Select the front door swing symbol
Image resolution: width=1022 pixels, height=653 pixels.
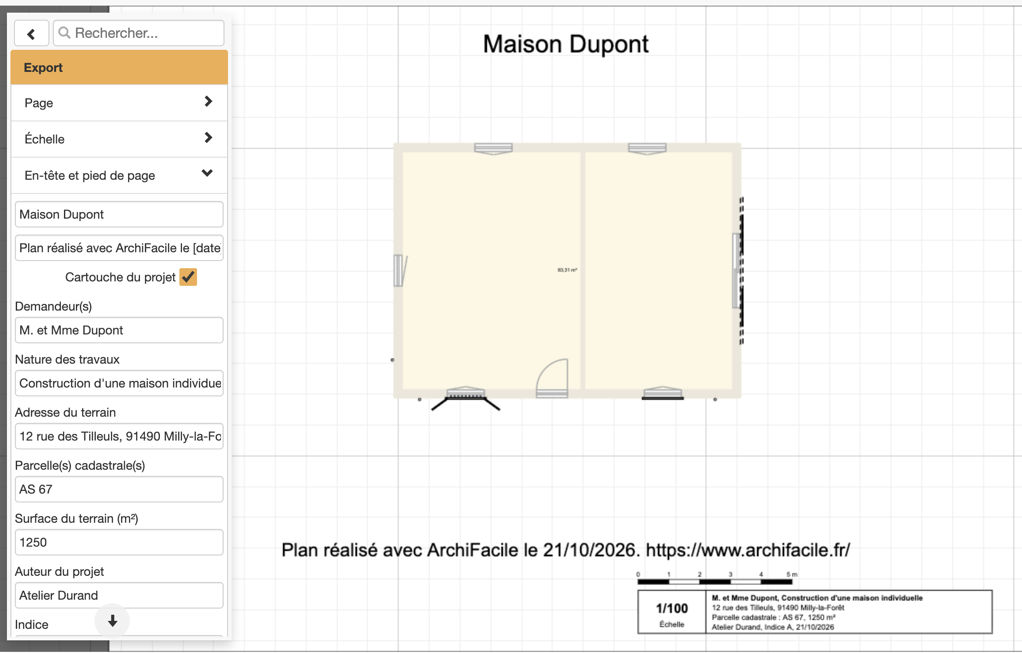[551, 378]
